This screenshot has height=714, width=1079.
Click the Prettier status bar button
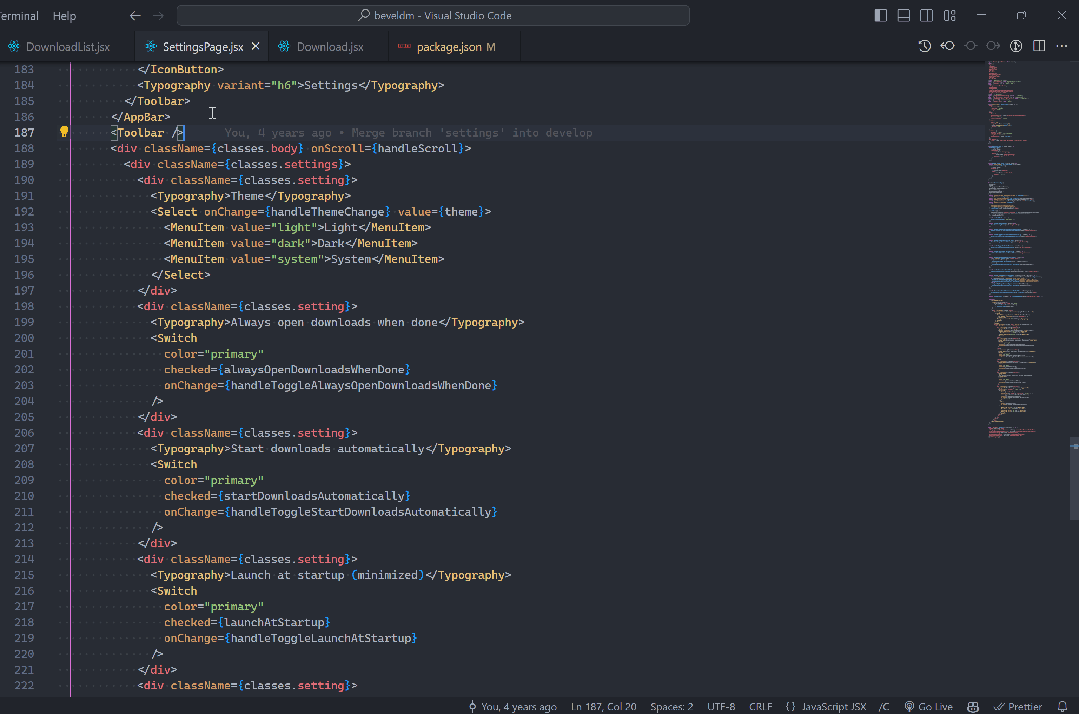[1018, 706]
